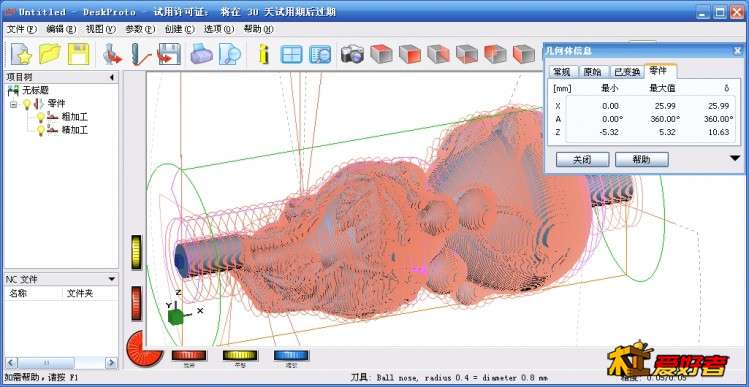
Task: Open the 参数(P) menu
Action: pos(140,29)
